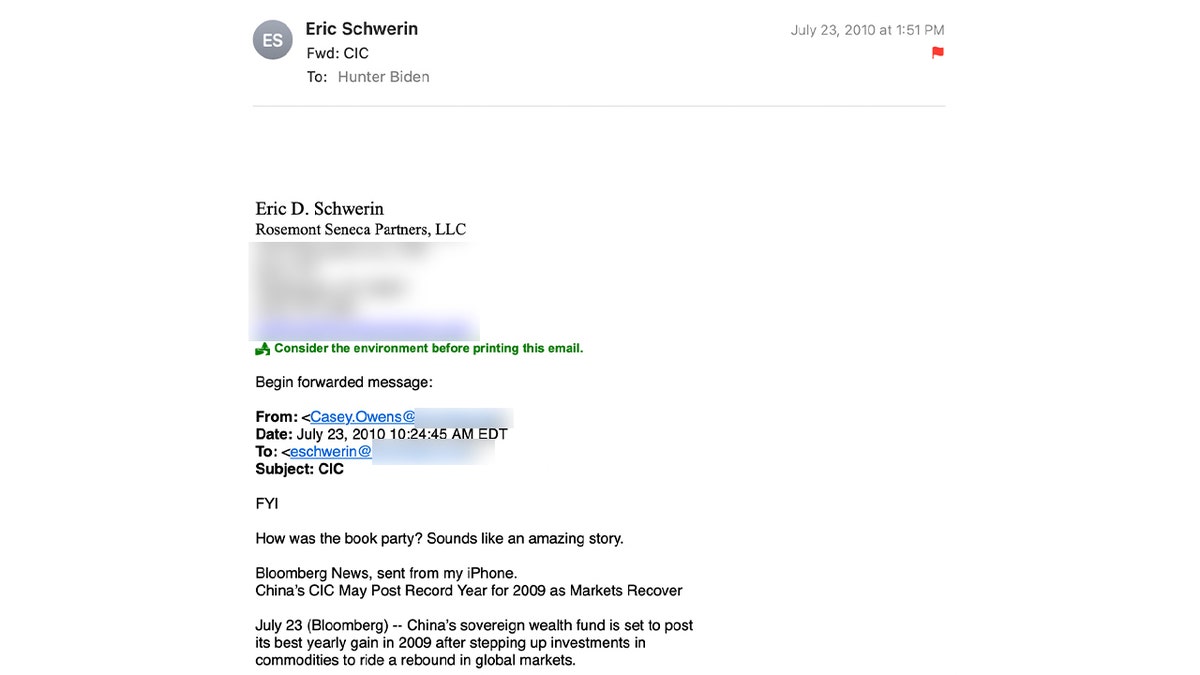Click the FYI line in message
Image resolution: width=1200 pixels, height=675 pixels.
click(x=267, y=504)
